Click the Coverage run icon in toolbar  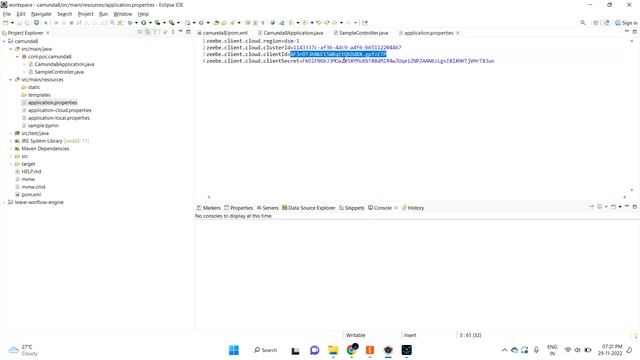pos(157,23)
